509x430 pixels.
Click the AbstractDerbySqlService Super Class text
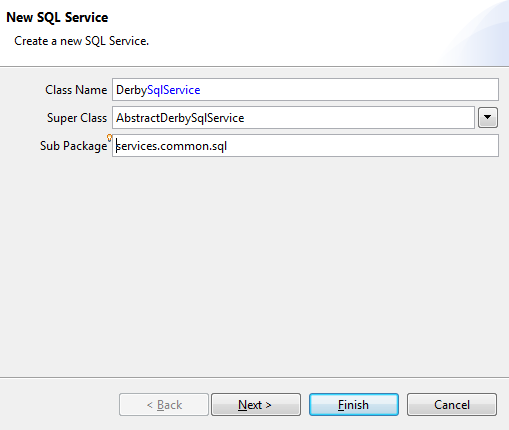(180, 118)
